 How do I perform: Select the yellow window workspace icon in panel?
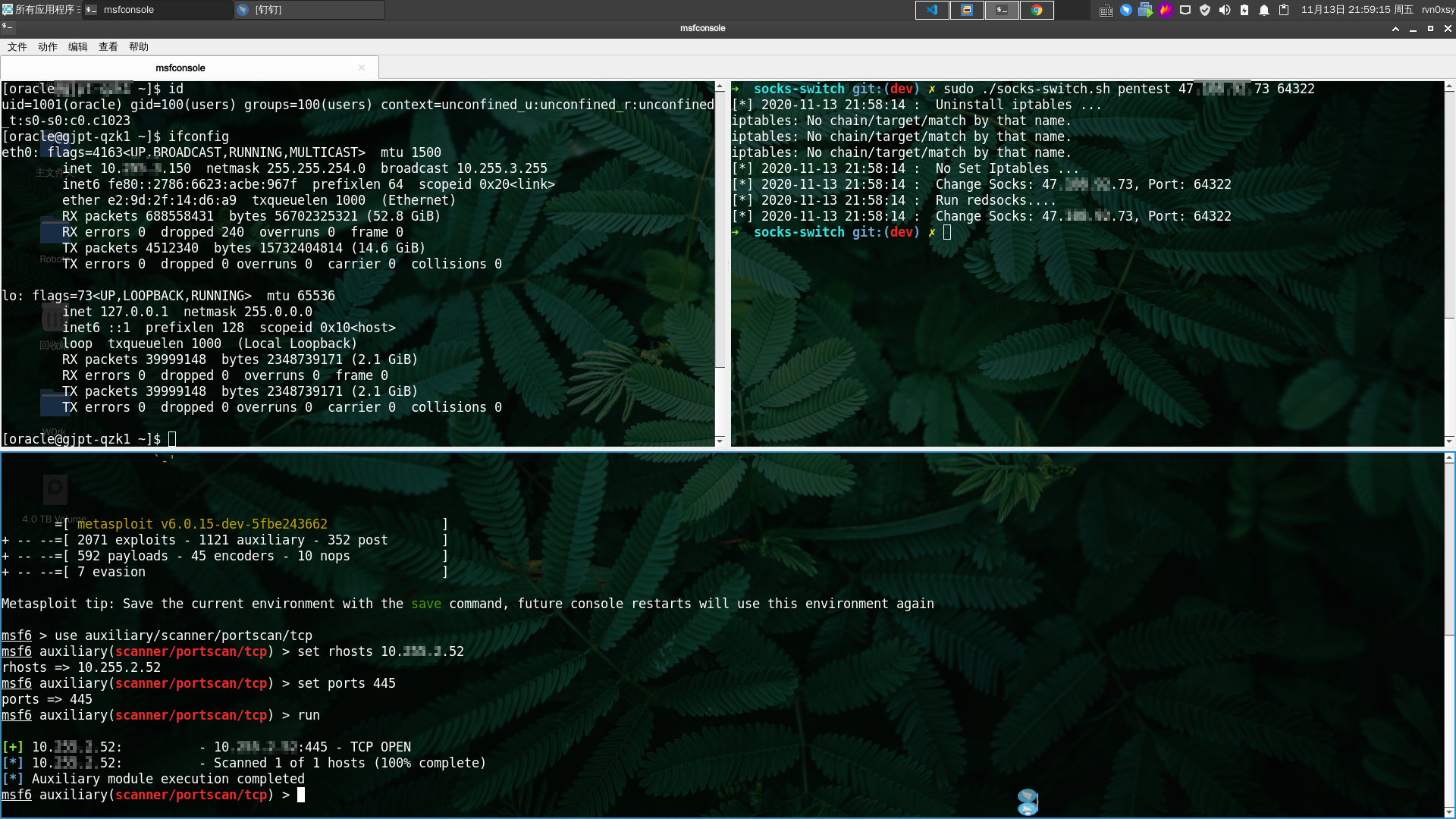click(x=967, y=10)
